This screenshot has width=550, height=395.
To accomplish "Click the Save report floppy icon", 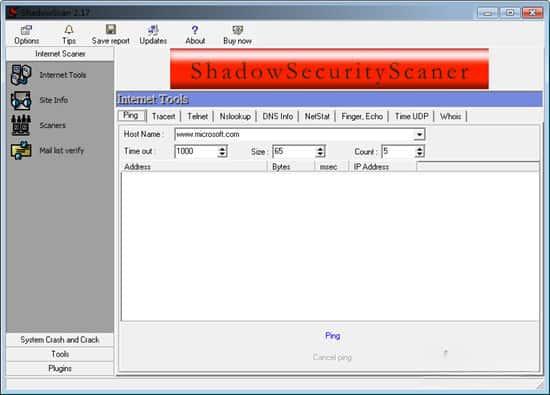I will click(x=111, y=29).
